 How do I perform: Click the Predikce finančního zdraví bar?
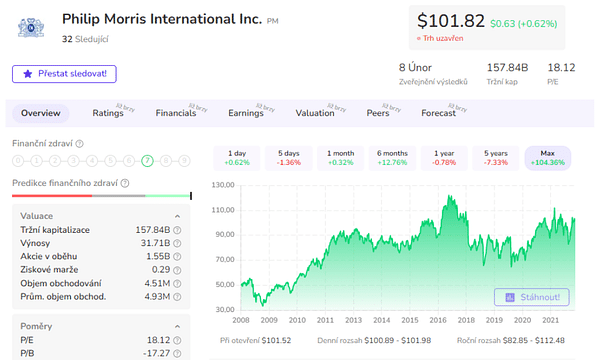point(102,196)
